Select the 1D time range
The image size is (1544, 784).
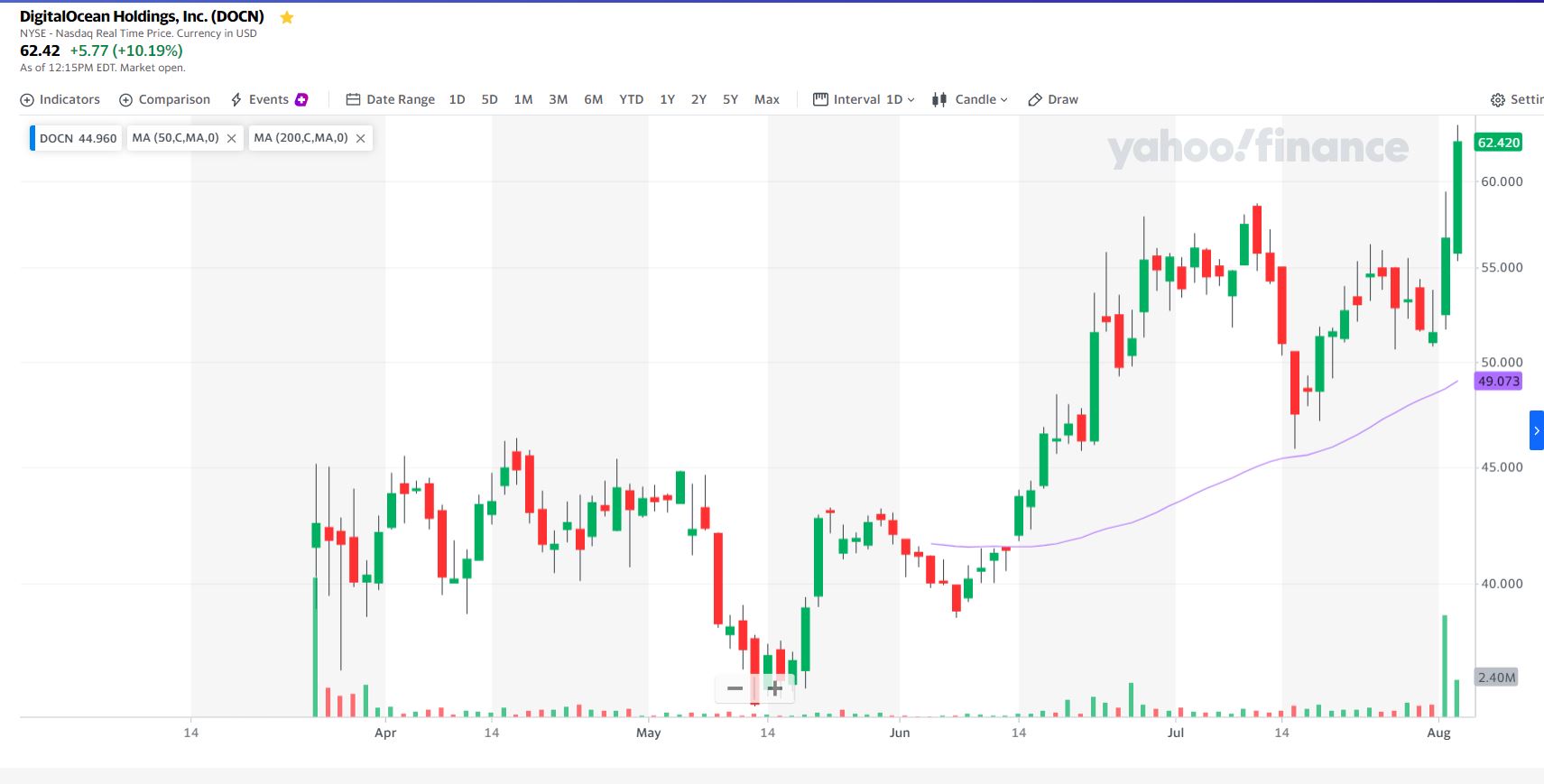[458, 99]
